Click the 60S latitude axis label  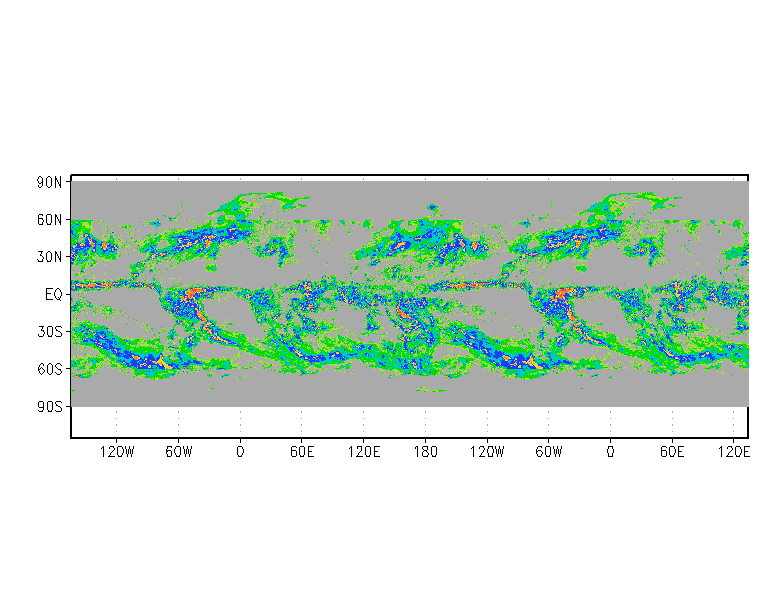tap(49, 369)
